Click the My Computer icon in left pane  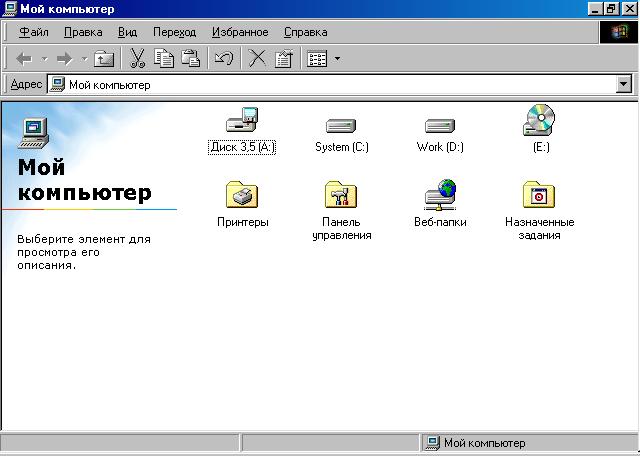tap(33, 133)
